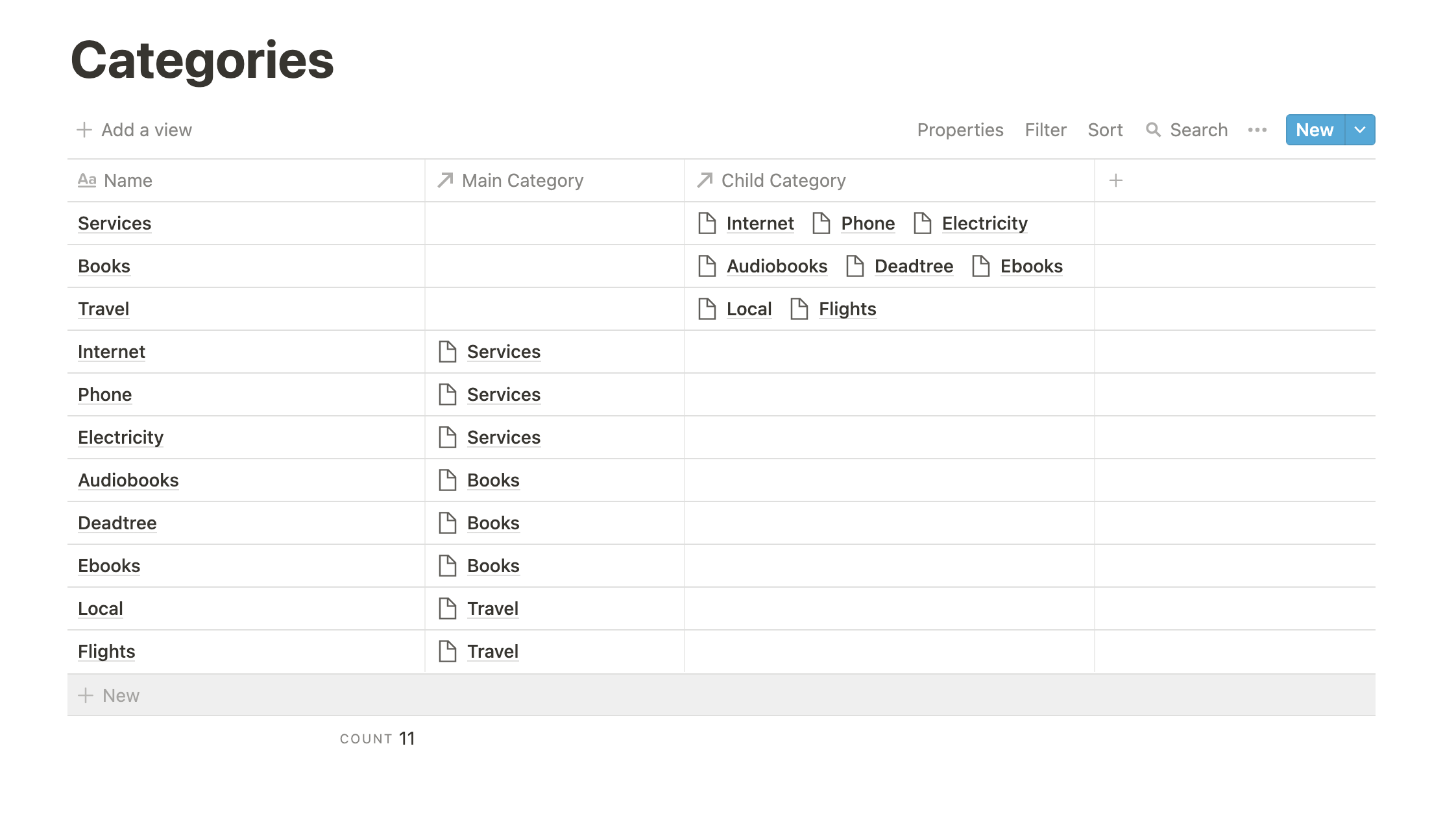
Task: Click the Aa text icon in Name header
Action: (87, 180)
